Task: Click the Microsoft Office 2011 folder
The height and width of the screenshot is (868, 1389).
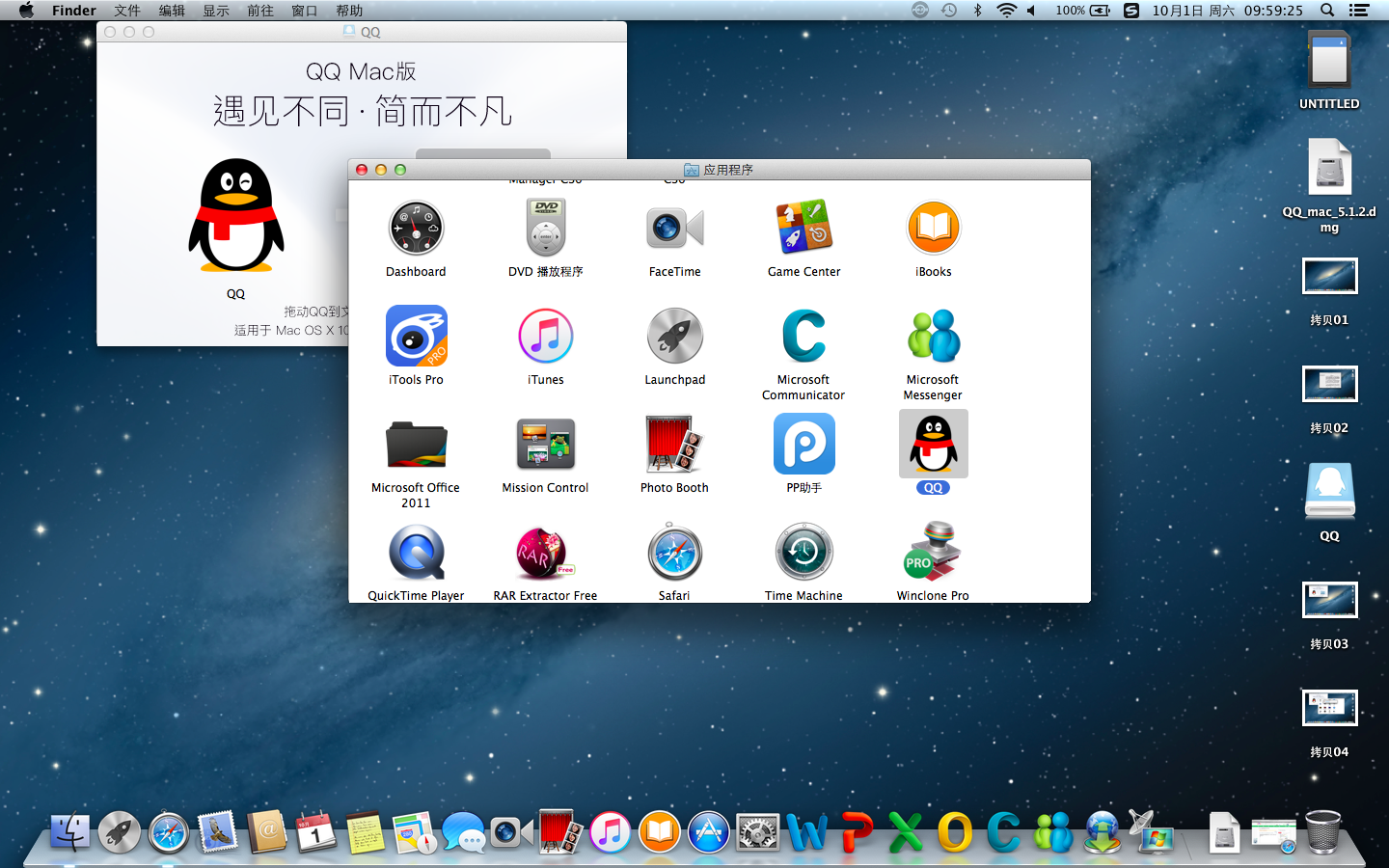Action: coord(416,445)
